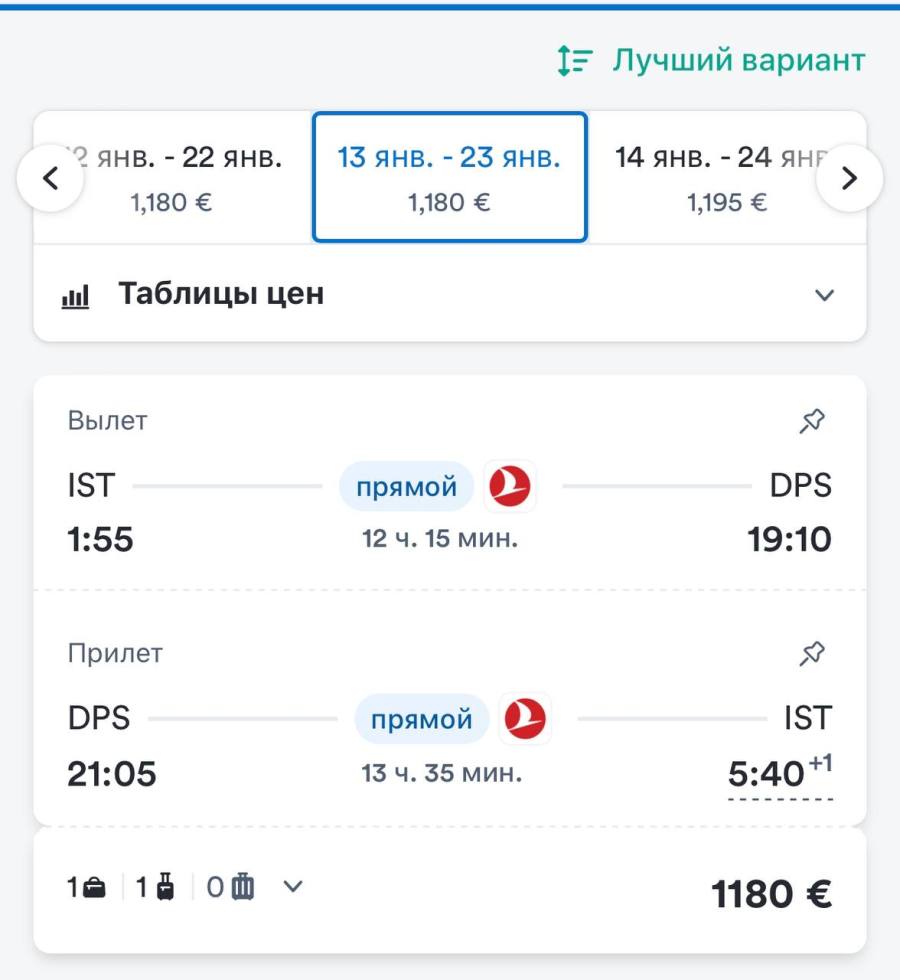Pin the Прилет return flight
This screenshot has height=980, width=900.
coord(812,654)
